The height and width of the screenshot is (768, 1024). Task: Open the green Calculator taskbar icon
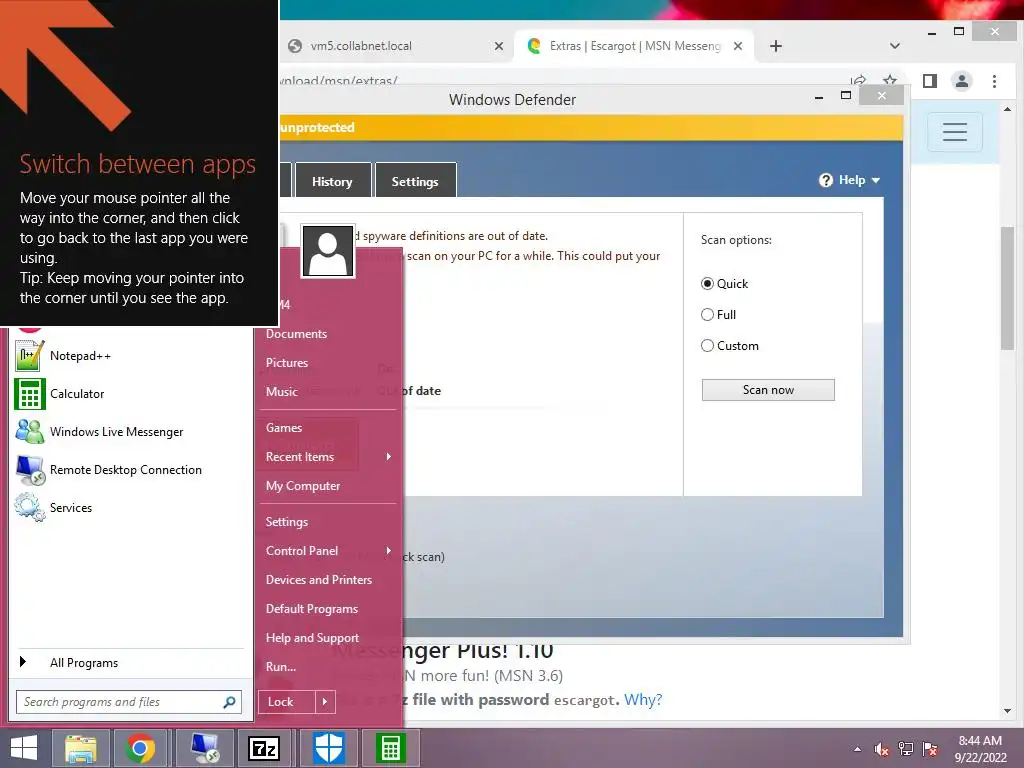click(390, 748)
